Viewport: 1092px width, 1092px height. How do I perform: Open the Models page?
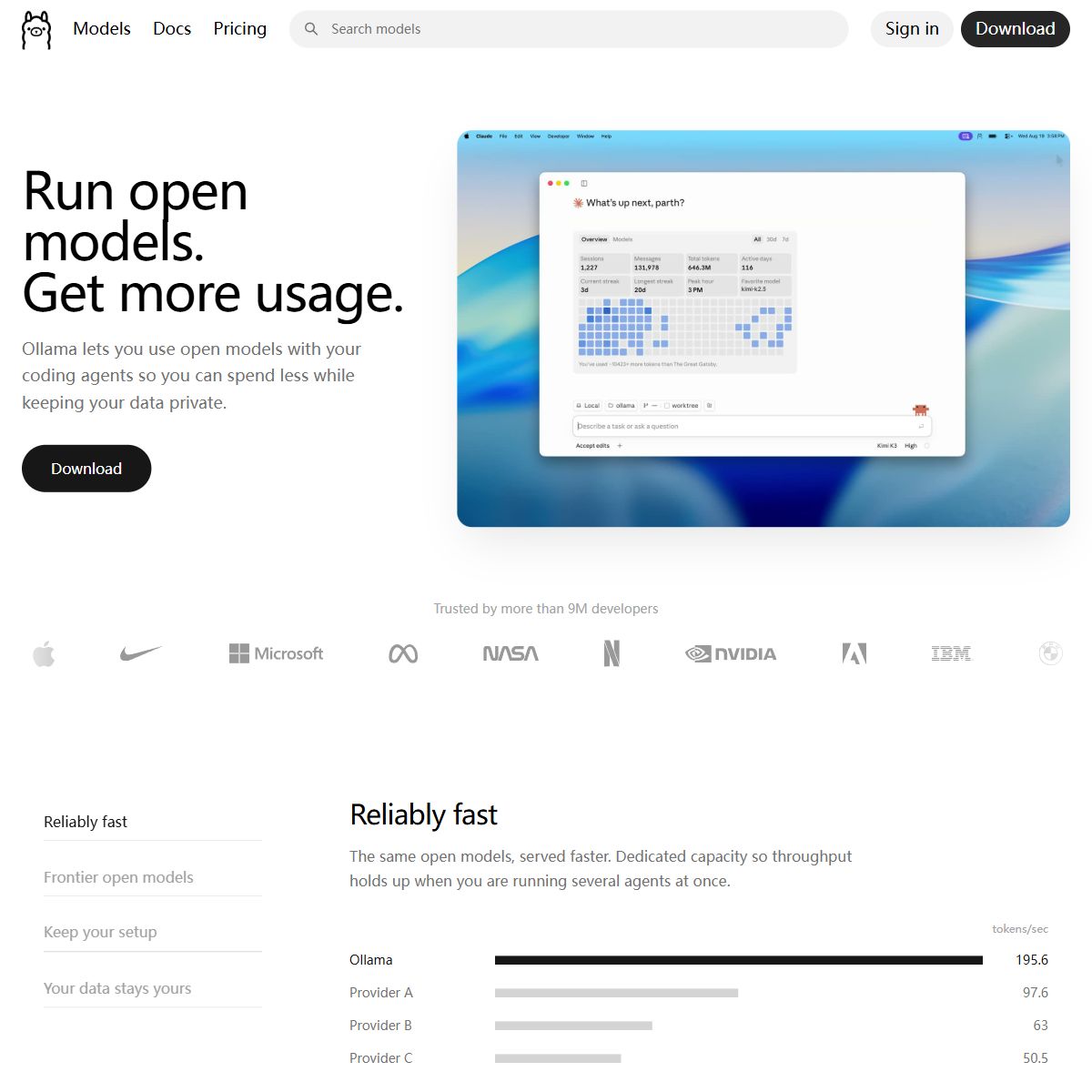[x=102, y=28]
